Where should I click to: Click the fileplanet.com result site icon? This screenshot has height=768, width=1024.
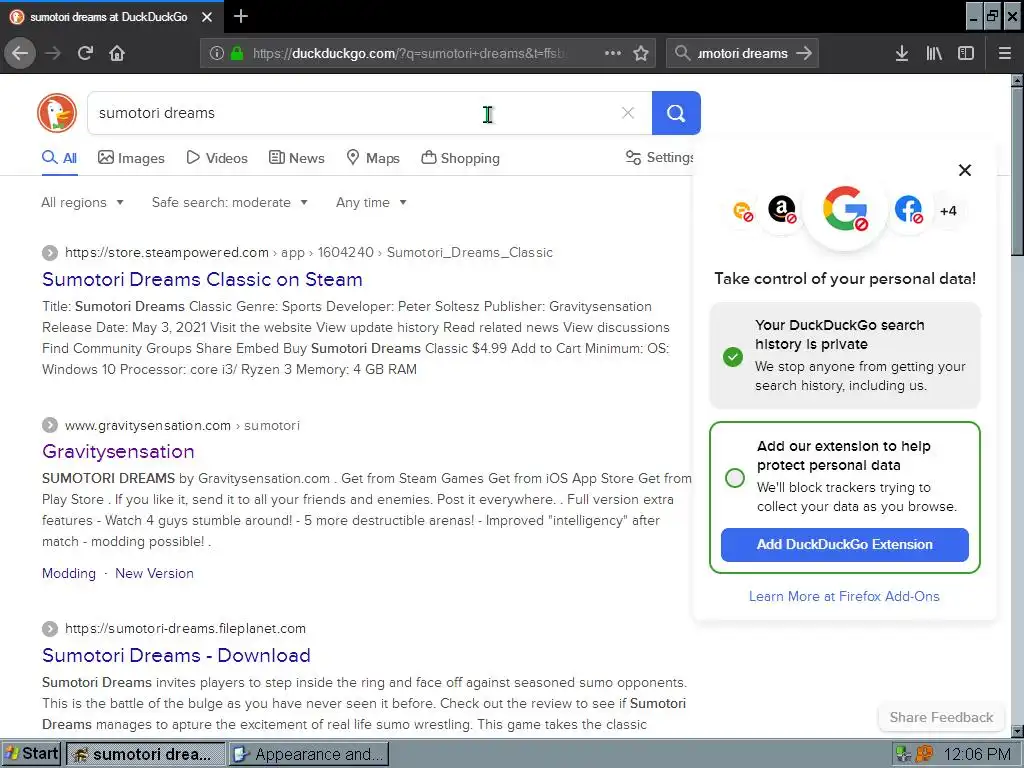pyautogui.click(x=50, y=628)
